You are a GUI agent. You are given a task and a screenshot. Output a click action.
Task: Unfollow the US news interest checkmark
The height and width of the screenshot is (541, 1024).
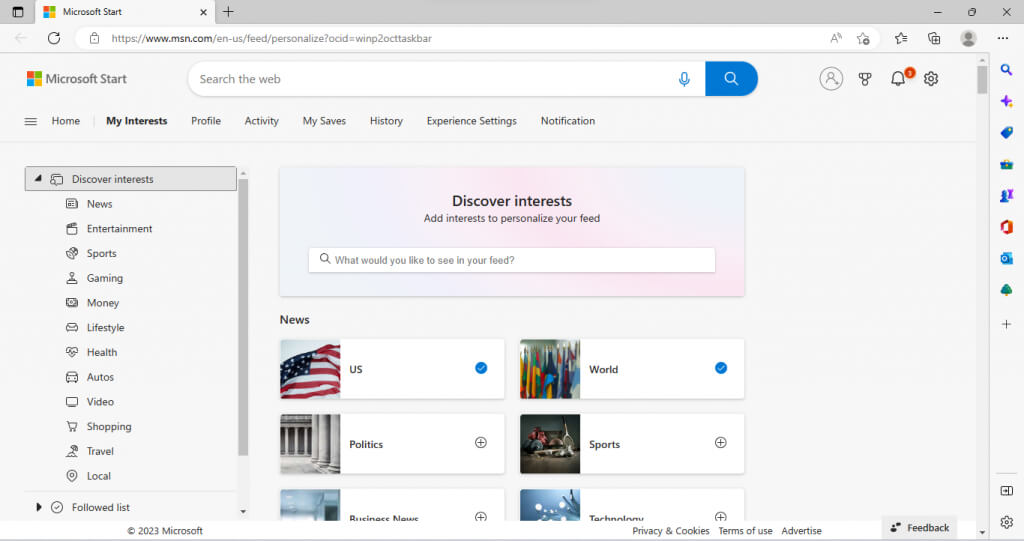pos(481,369)
